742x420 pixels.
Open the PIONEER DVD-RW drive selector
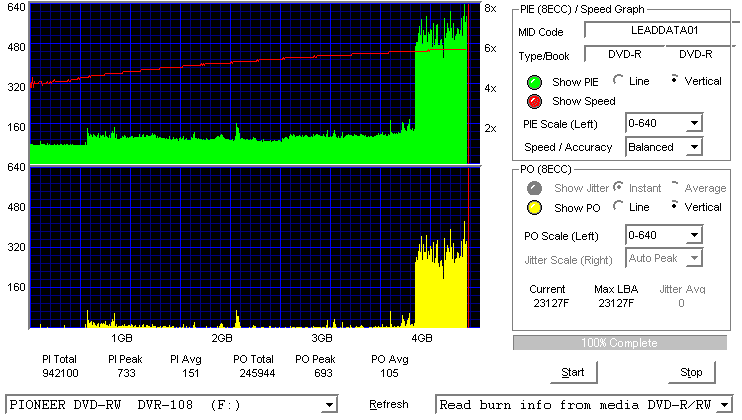tap(172, 405)
